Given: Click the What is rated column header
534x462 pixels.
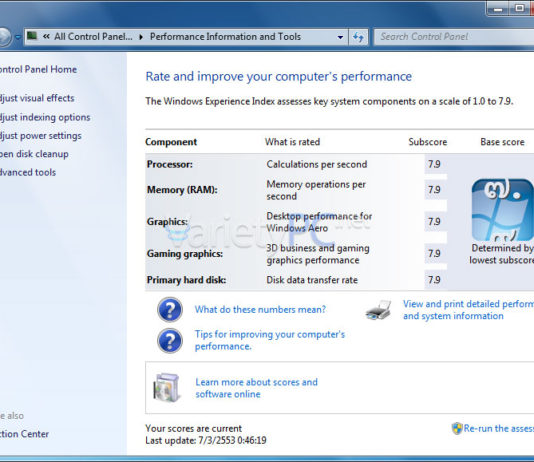Looking at the screenshot, I should 293,142.
